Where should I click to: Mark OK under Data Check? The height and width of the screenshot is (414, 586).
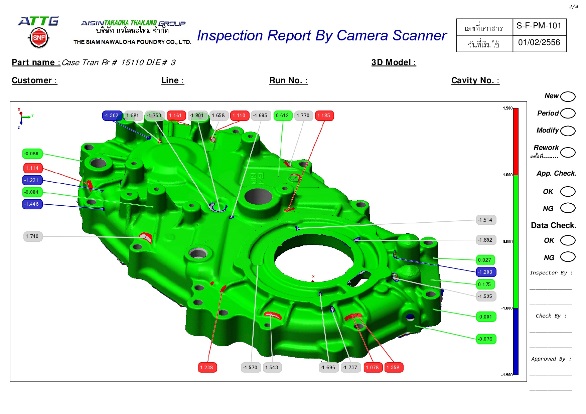[x=568, y=240]
